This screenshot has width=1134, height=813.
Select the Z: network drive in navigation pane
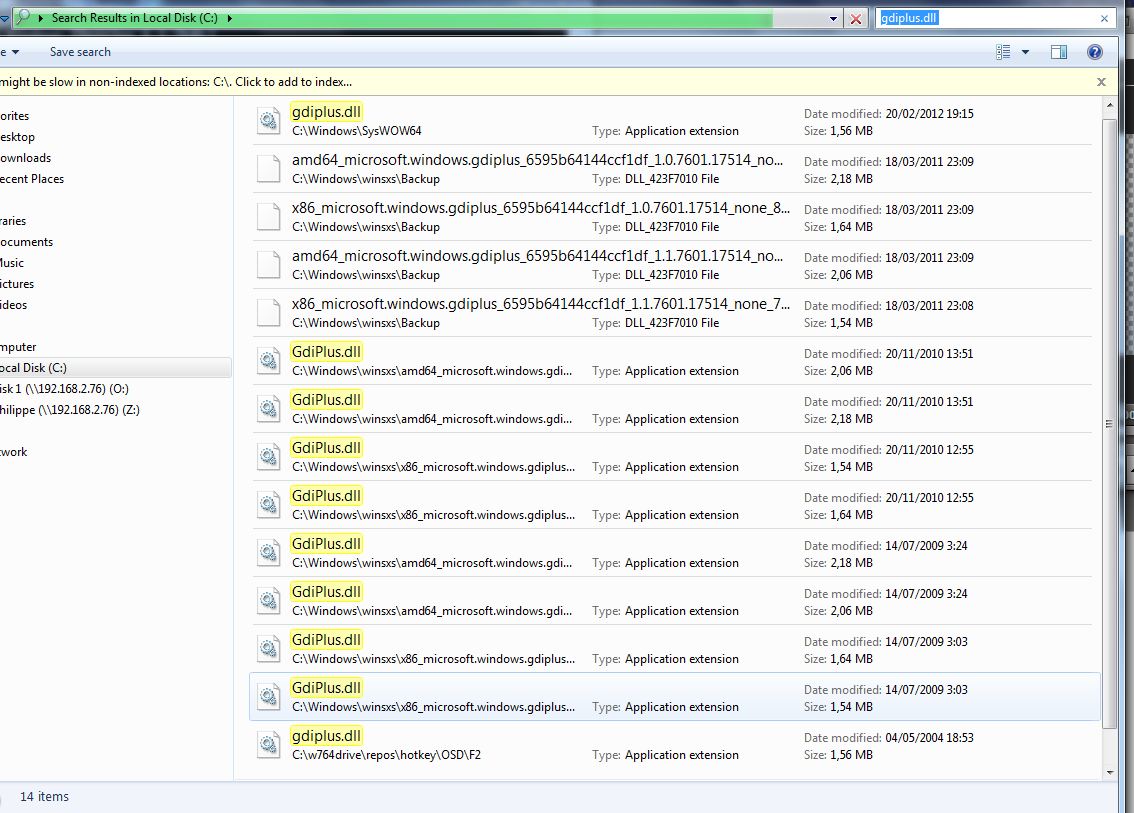coord(70,410)
